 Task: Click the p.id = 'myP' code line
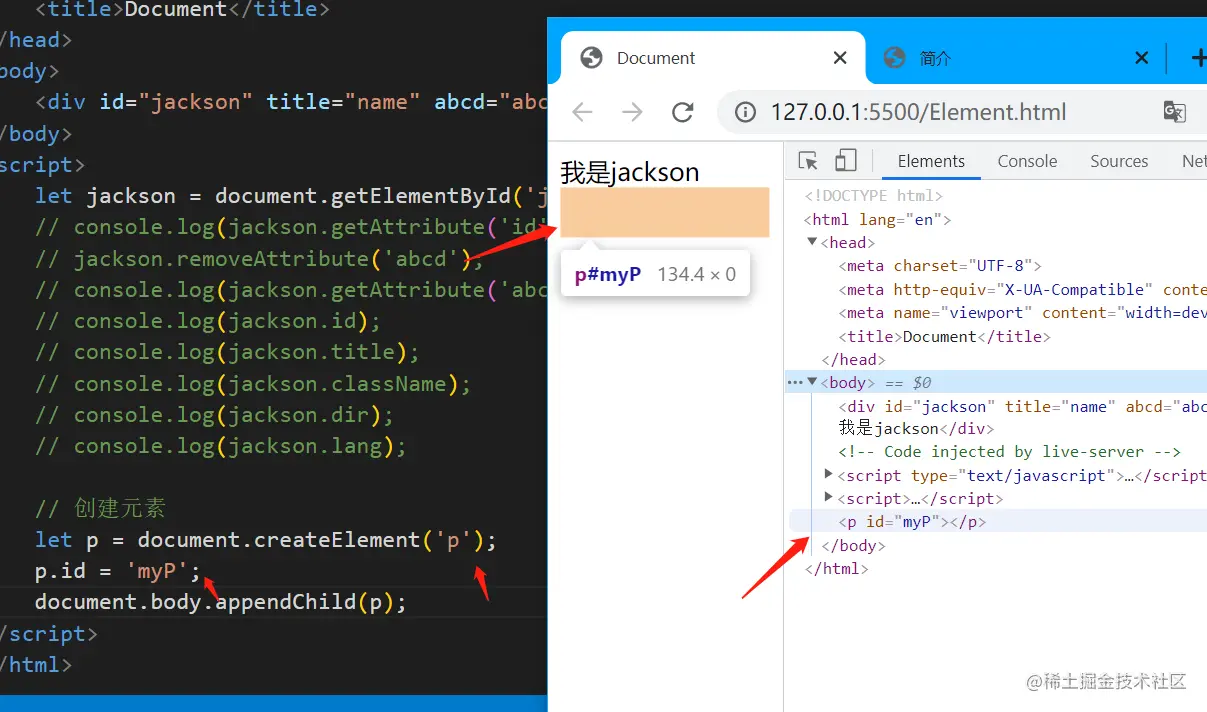coord(118,571)
